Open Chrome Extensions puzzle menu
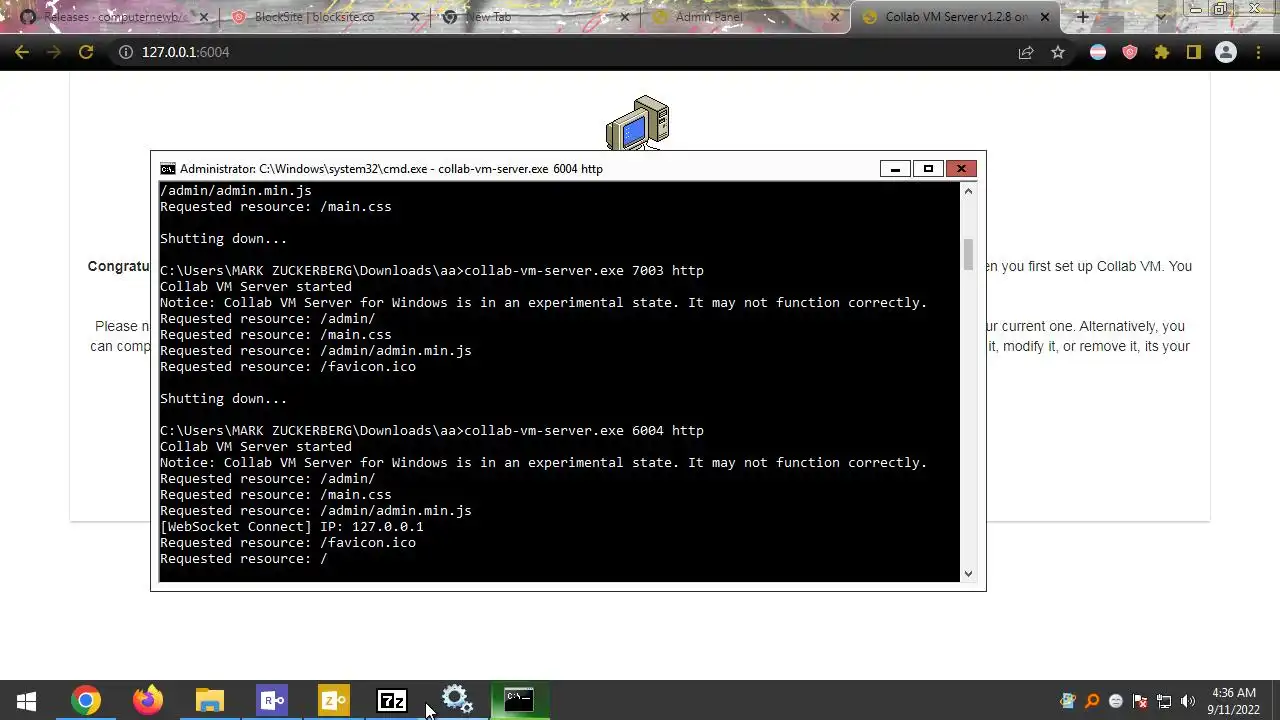The width and height of the screenshot is (1280, 720). pos(1162,52)
